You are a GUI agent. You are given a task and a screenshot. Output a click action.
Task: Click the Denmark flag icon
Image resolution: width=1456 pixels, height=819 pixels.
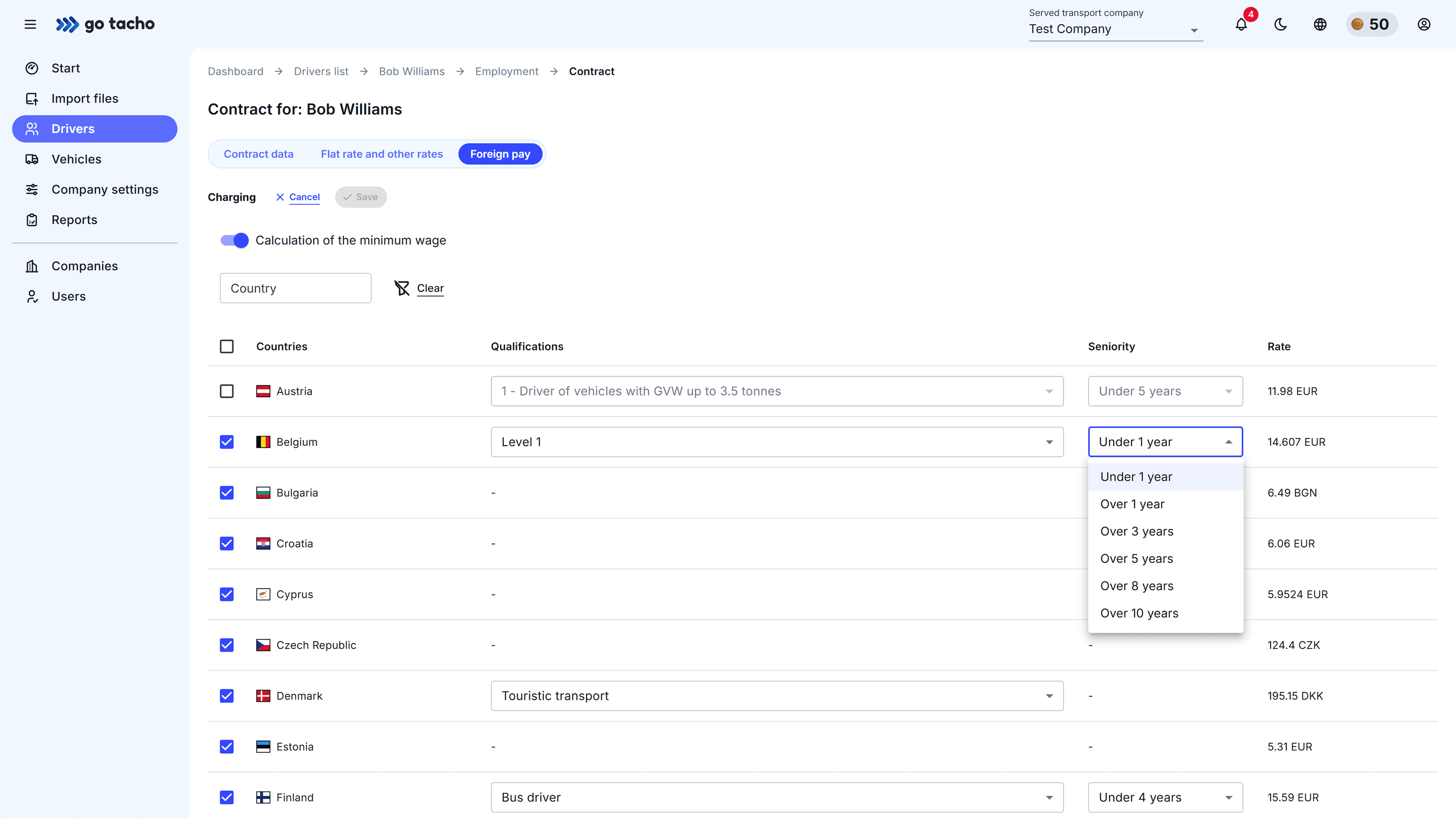264,697
